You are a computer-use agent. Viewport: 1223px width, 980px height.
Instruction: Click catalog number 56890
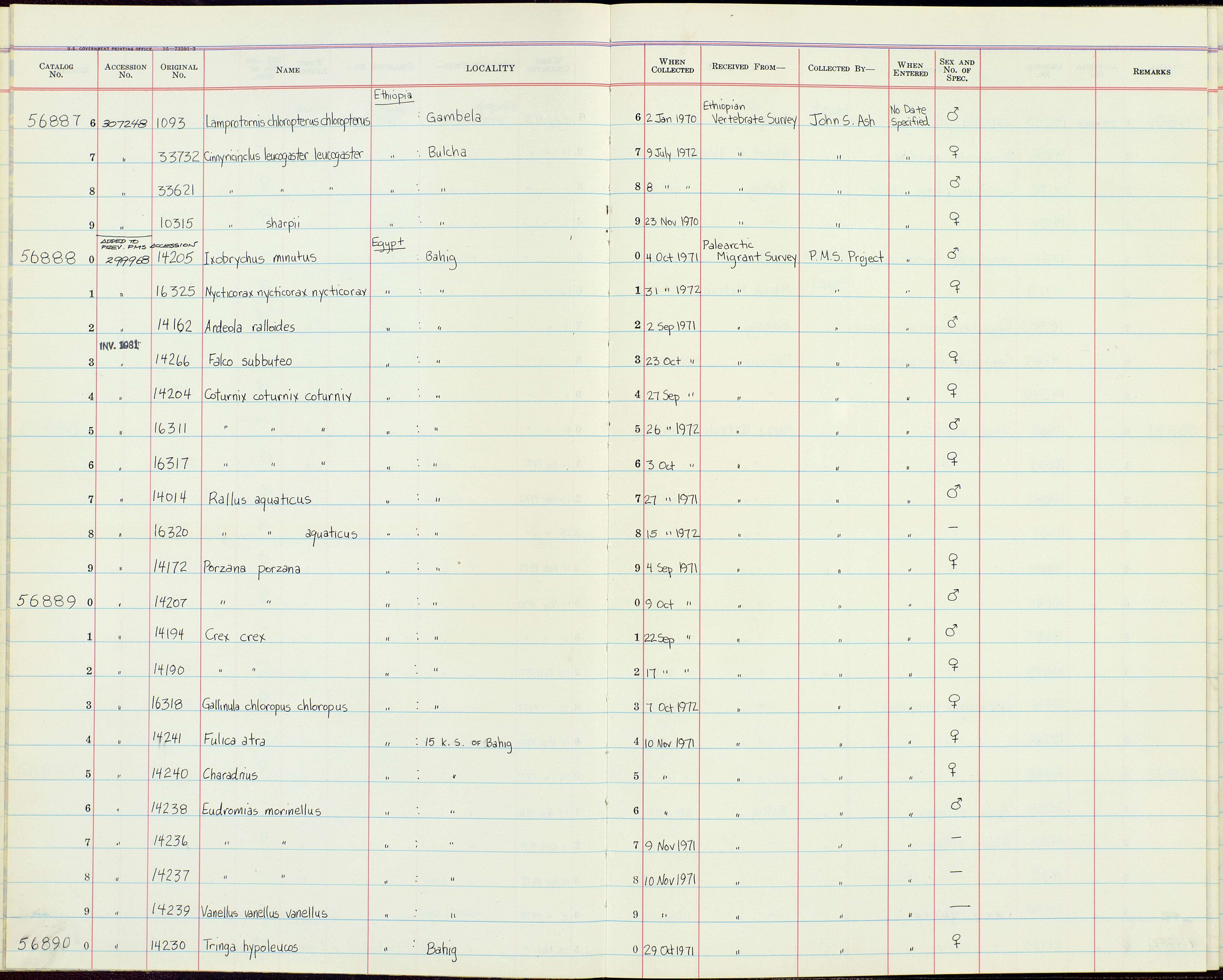pyautogui.click(x=44, y=943)
